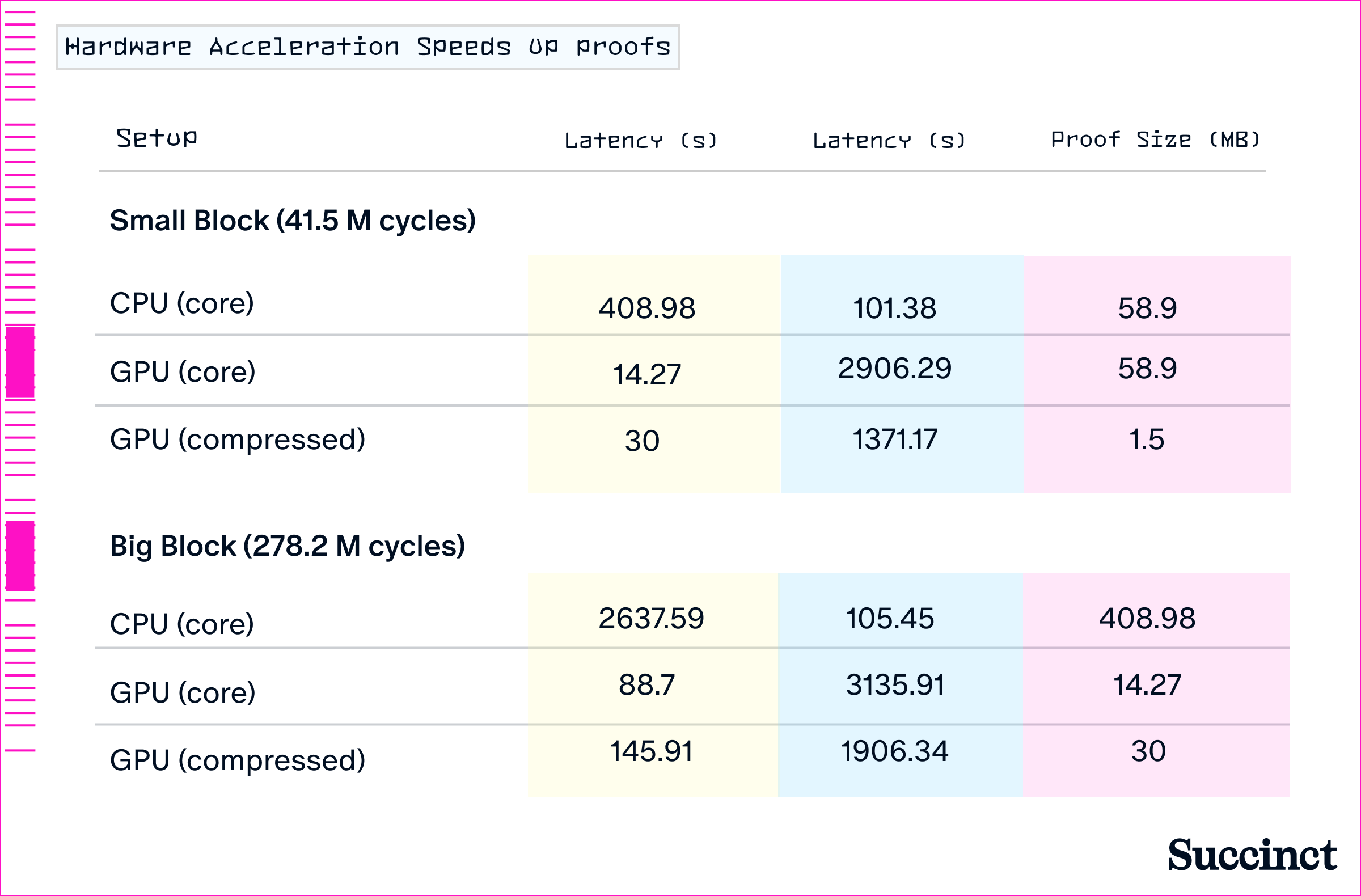1361x896 pixels.
Task: Select the Proof Size (MB) column header
Action: (1155, 140)
